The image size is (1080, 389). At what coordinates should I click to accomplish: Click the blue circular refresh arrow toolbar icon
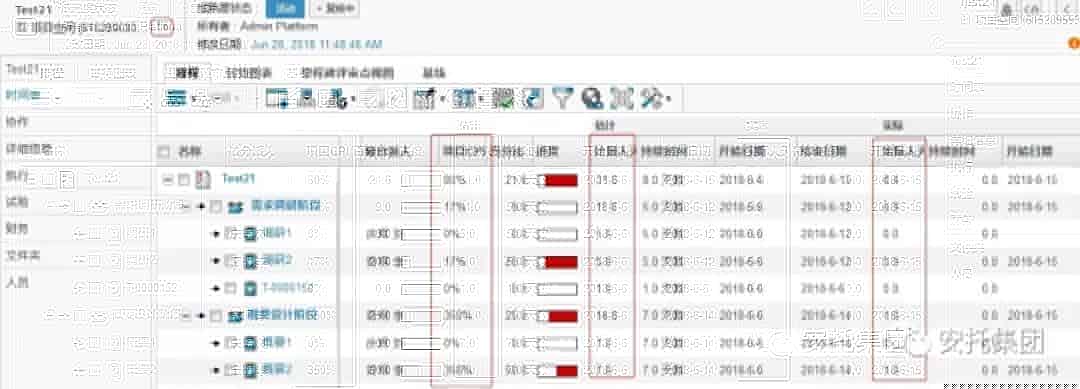tap(533, 98)
